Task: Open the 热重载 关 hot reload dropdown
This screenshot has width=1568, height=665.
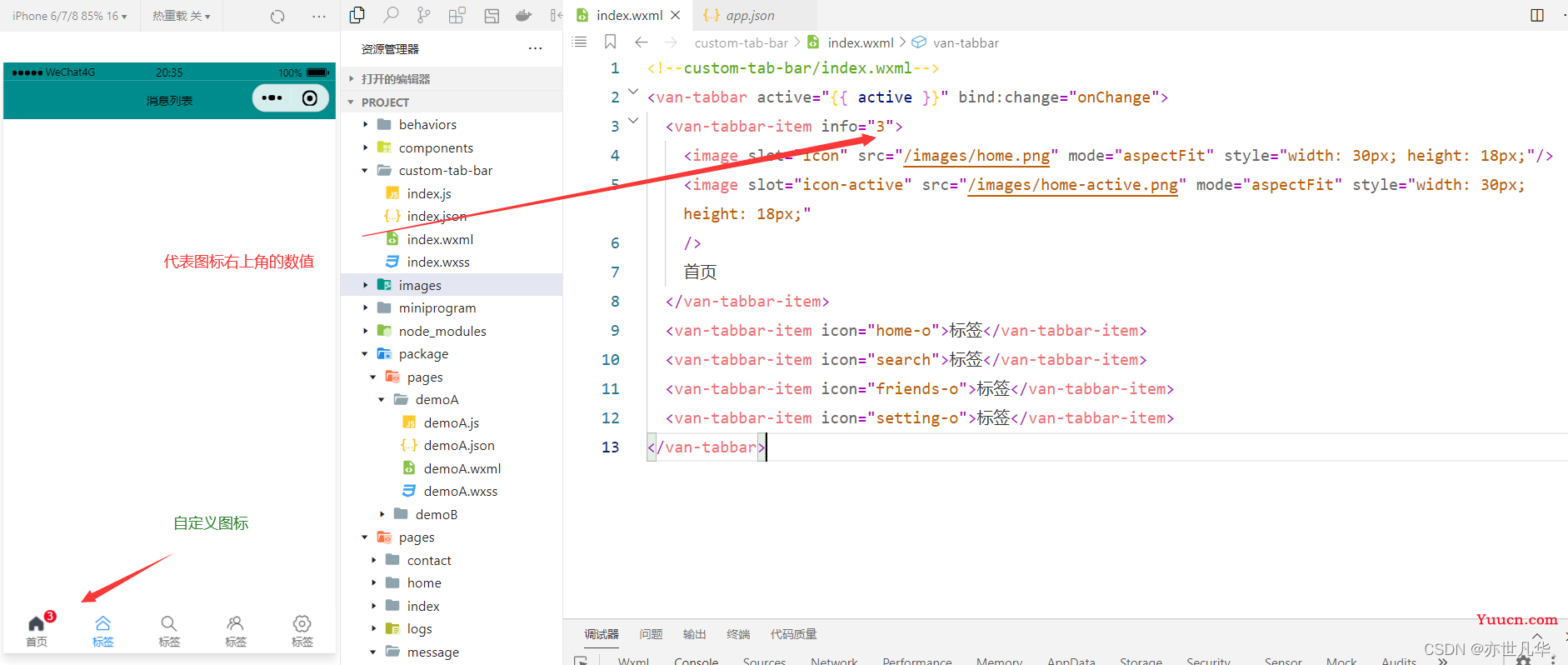Action: click(182, 16)
